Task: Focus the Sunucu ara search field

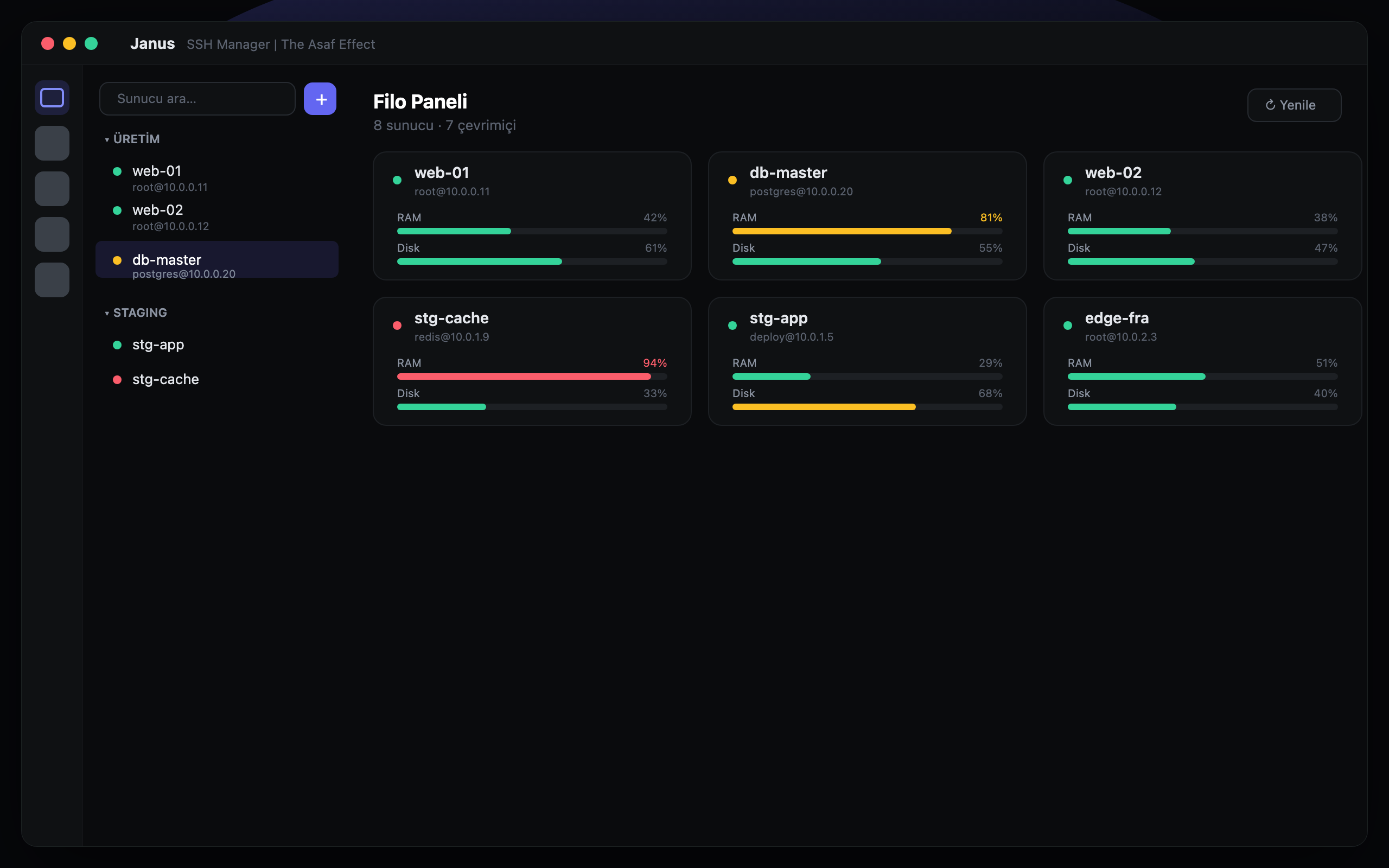Action: click(x=197, y=99)
